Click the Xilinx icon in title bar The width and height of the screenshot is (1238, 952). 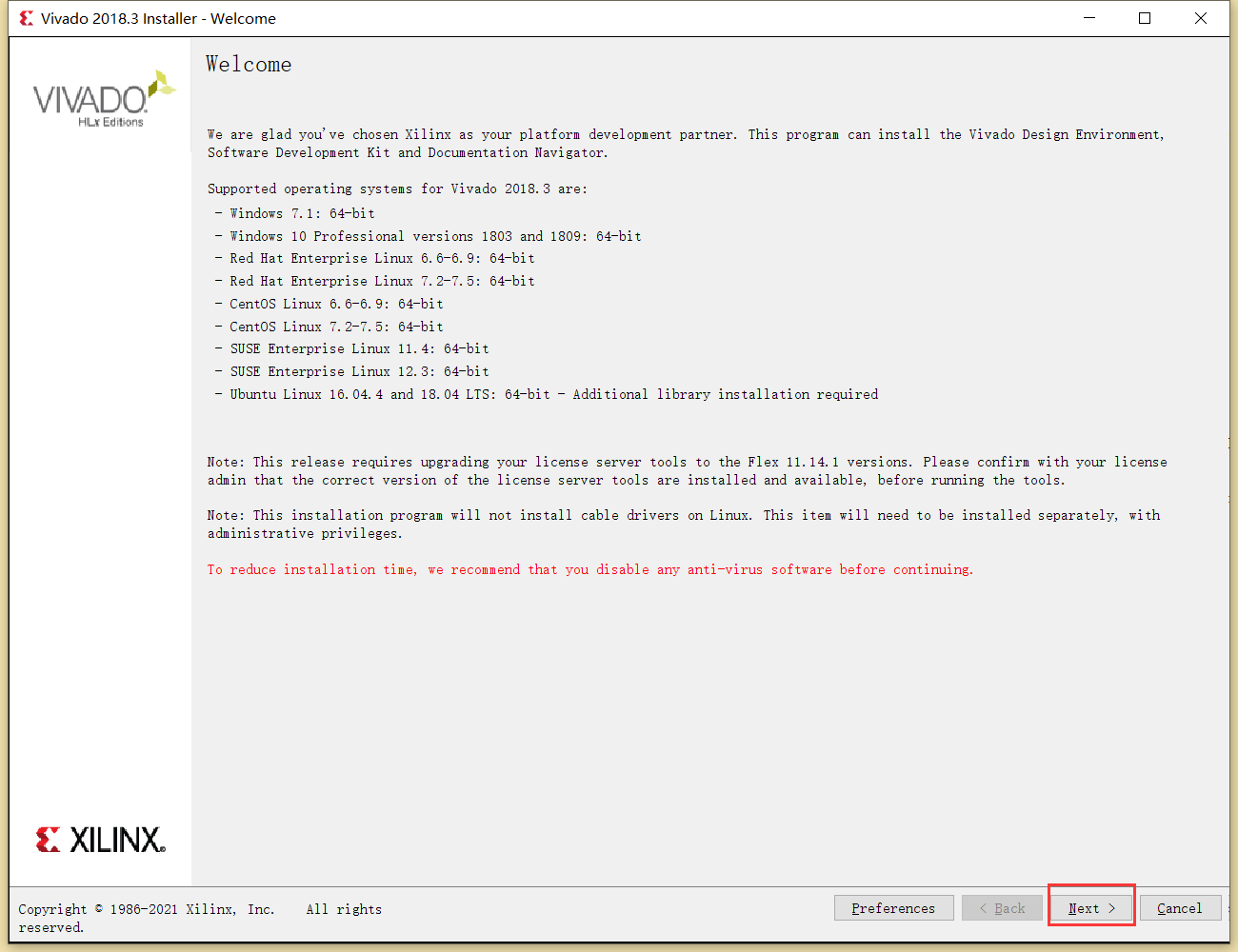point(27,18)
